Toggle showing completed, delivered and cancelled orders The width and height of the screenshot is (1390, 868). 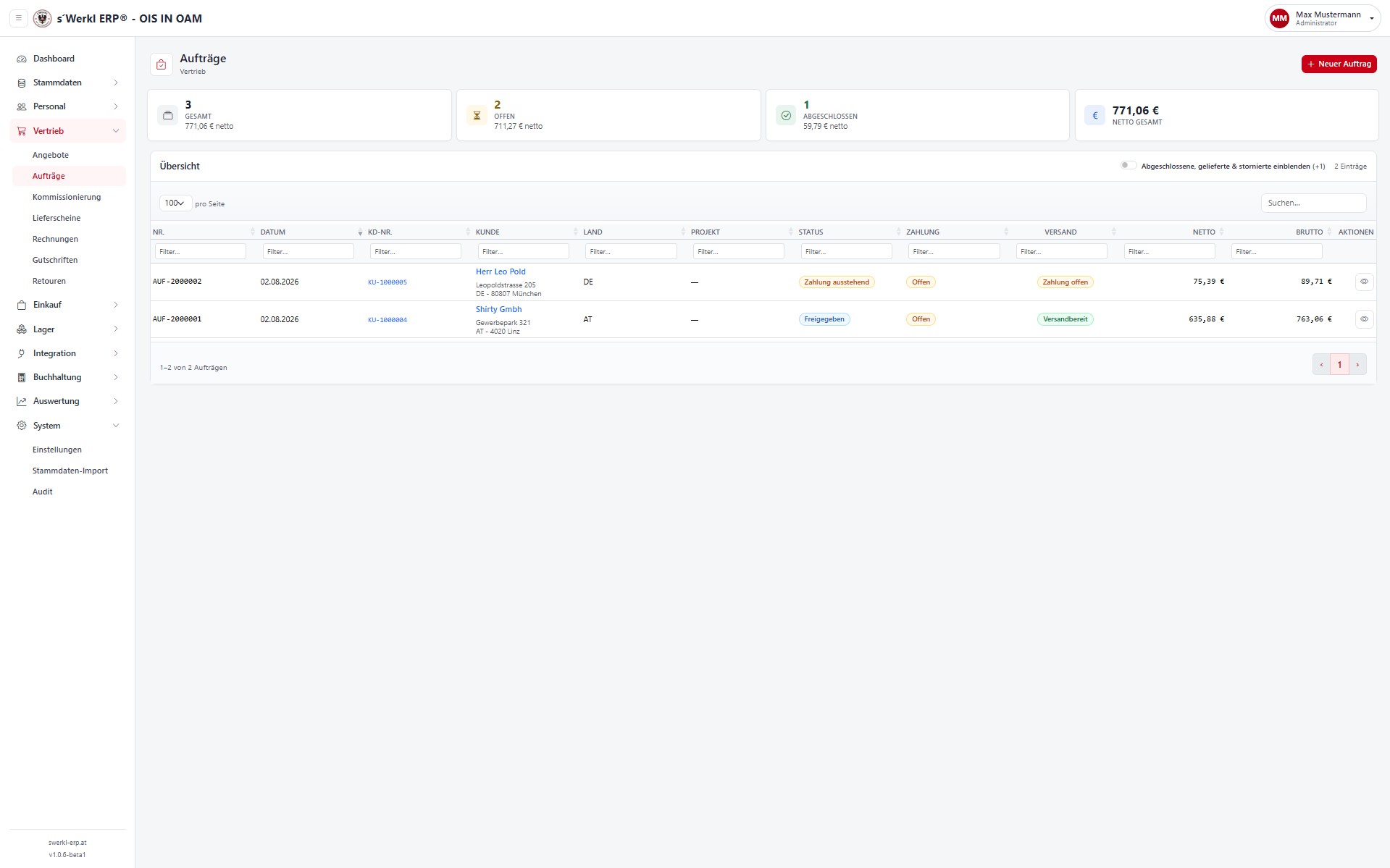pyautogui.click(x=1128, y=166)
